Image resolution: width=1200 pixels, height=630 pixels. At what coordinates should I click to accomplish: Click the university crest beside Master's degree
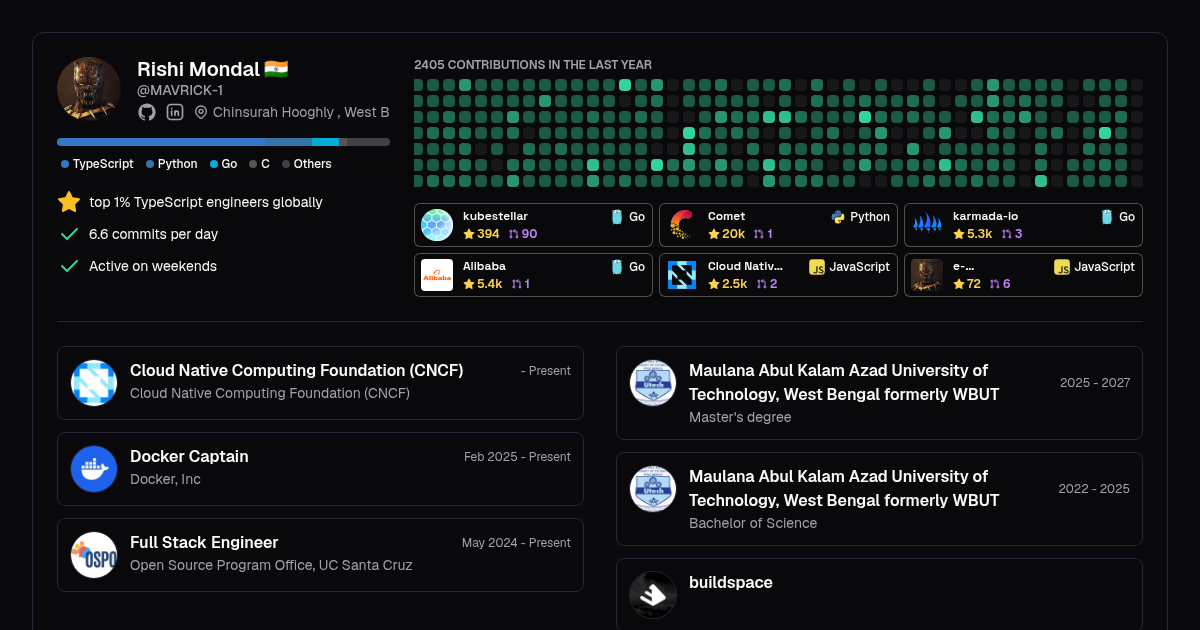pos(653,383)
